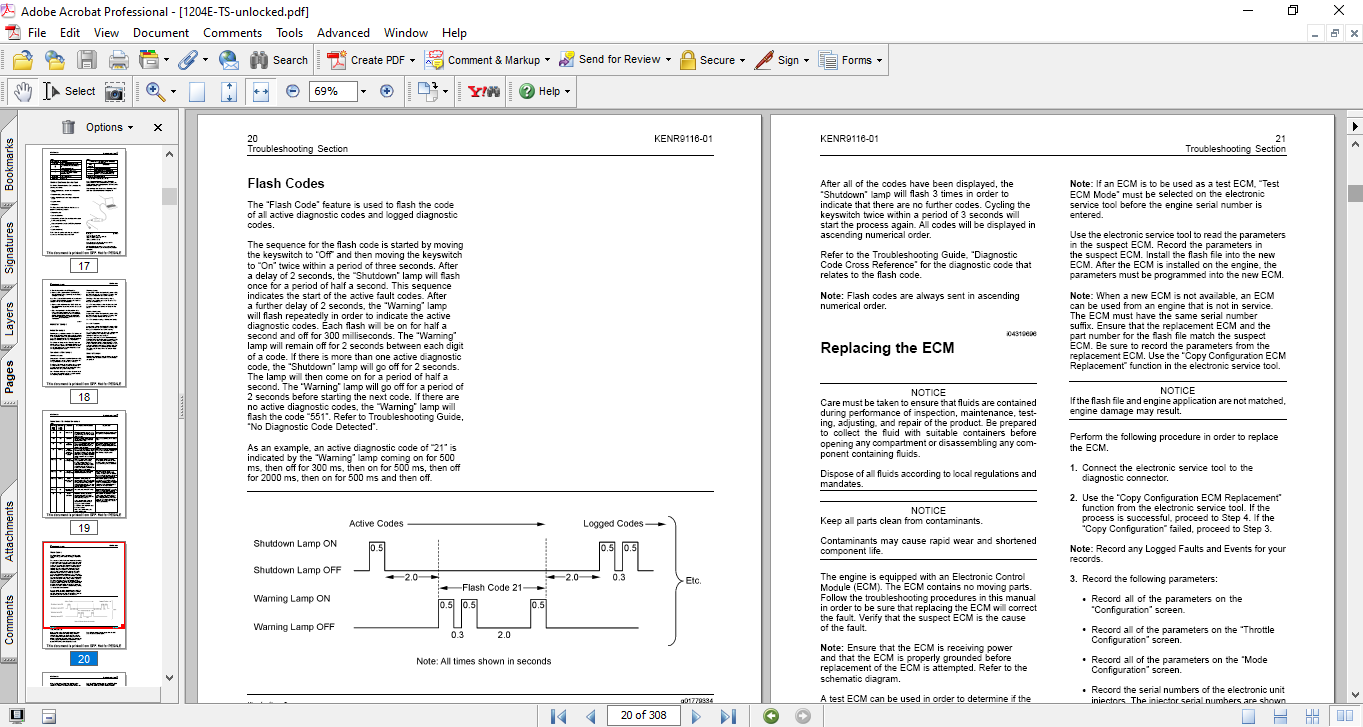Click the Save disk icon
Image resolution: width=1363 pixels, height=727 pixels.
[87, 60]
